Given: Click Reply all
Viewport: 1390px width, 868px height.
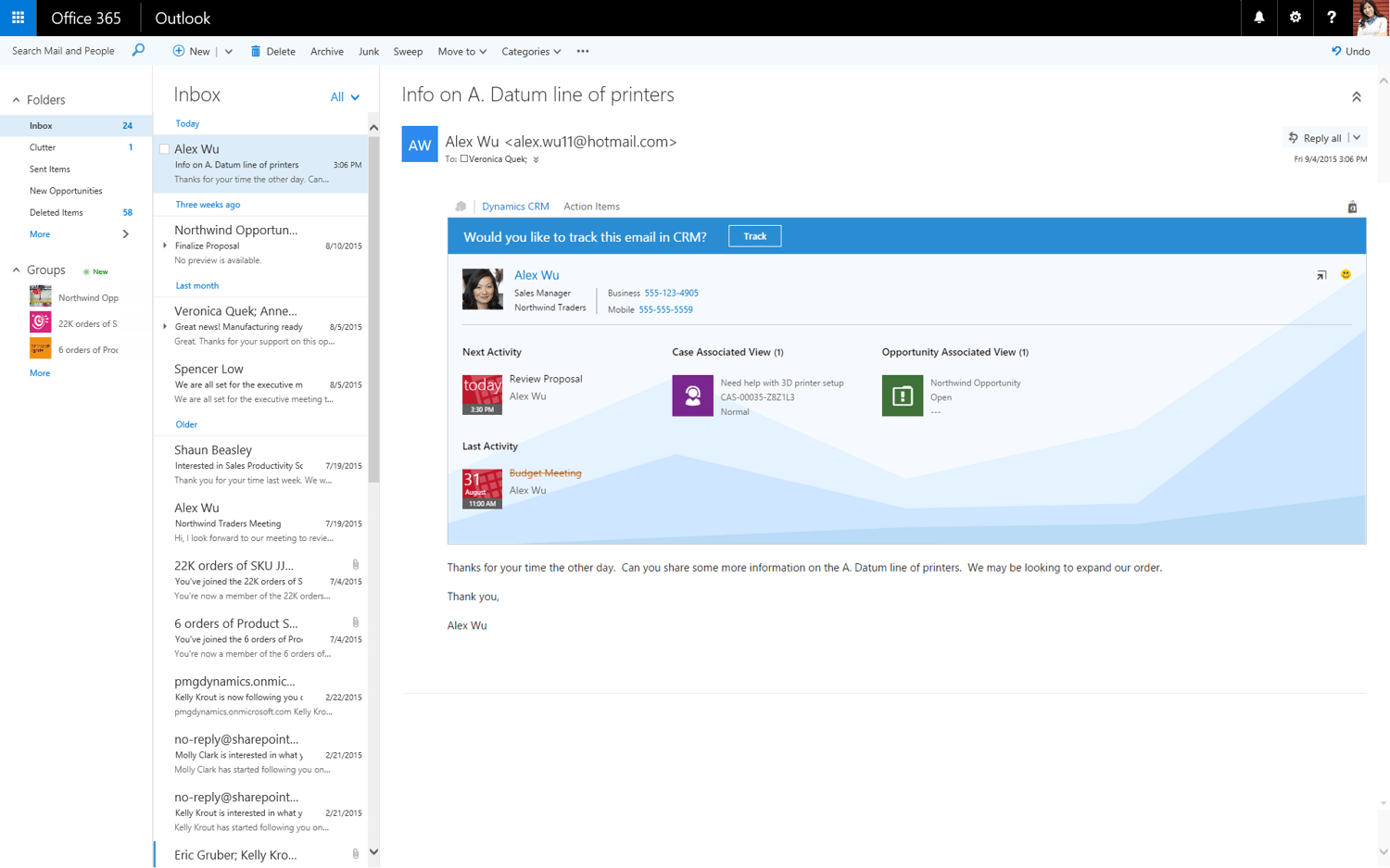Looking at the screenshot, I should 1315,138.
